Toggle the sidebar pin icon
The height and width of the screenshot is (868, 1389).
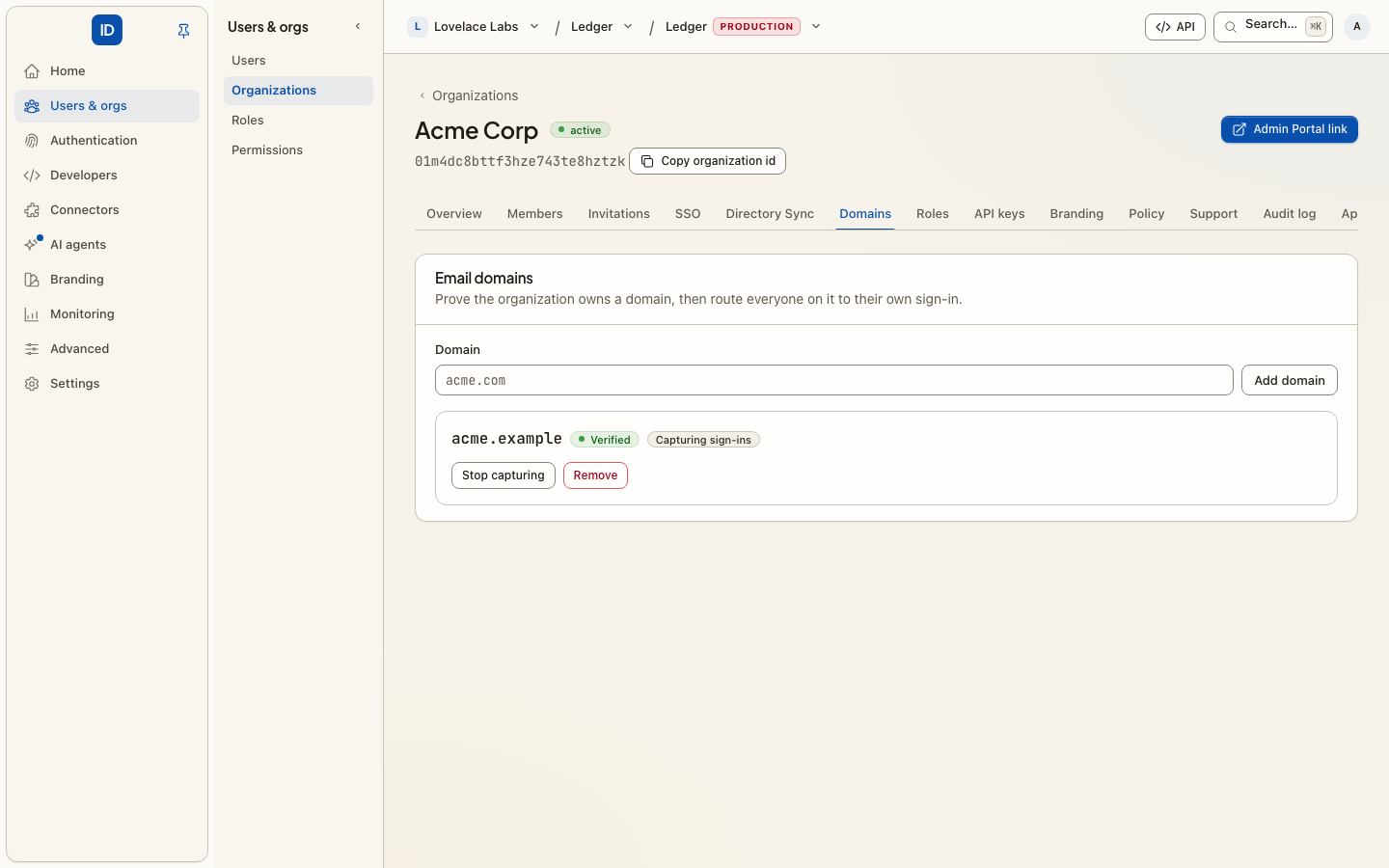coord(183,31)
